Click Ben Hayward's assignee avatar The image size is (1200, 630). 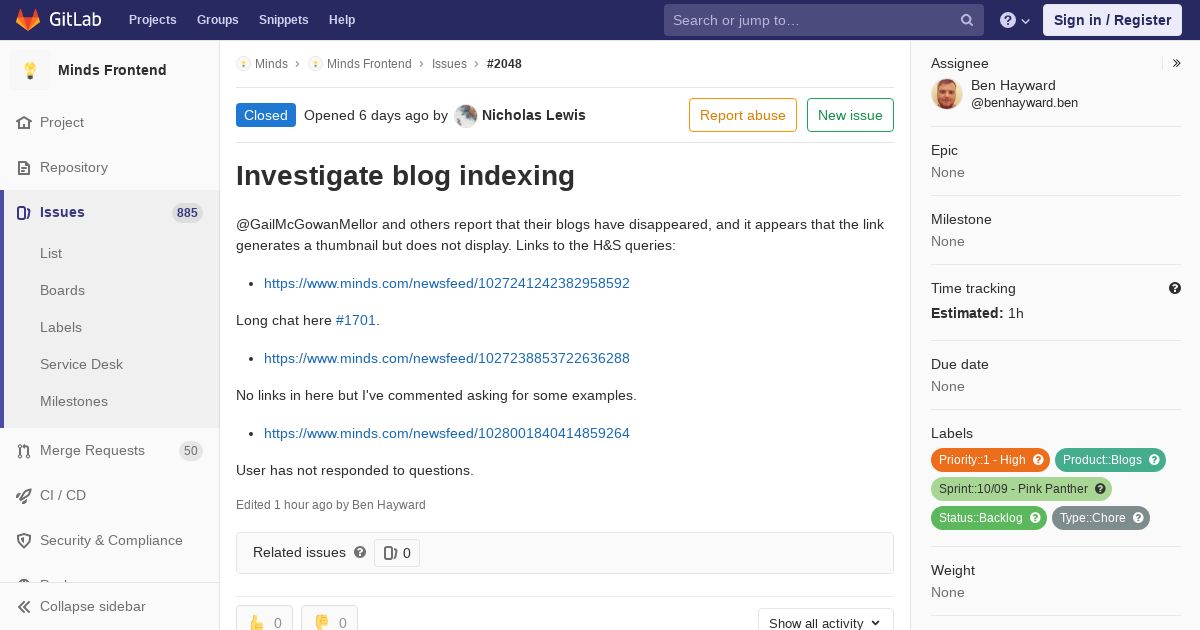click(x=947, y=94)
